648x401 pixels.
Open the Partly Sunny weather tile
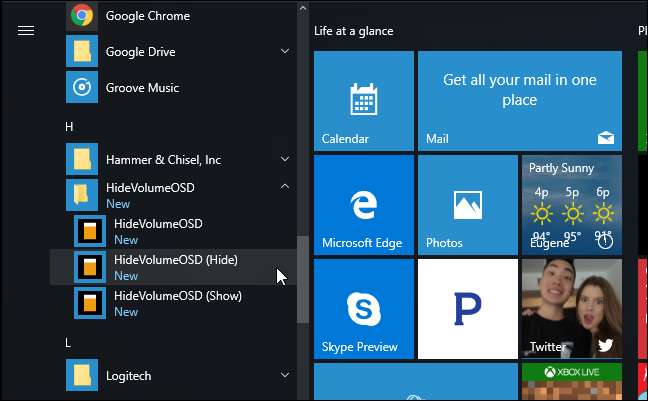(x=571, y=205)
